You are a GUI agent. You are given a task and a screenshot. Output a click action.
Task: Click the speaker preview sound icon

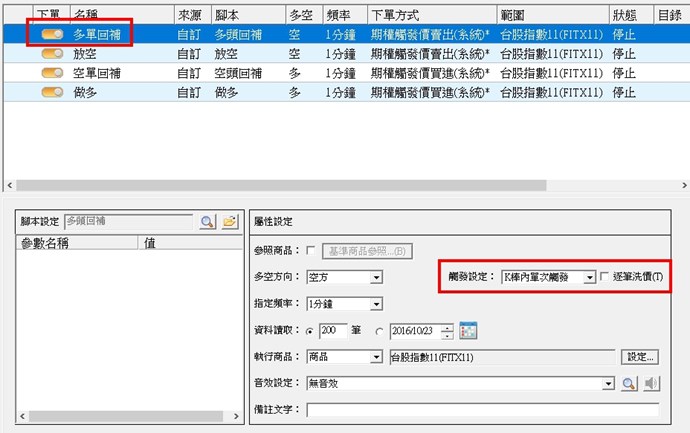click(651, 383)
